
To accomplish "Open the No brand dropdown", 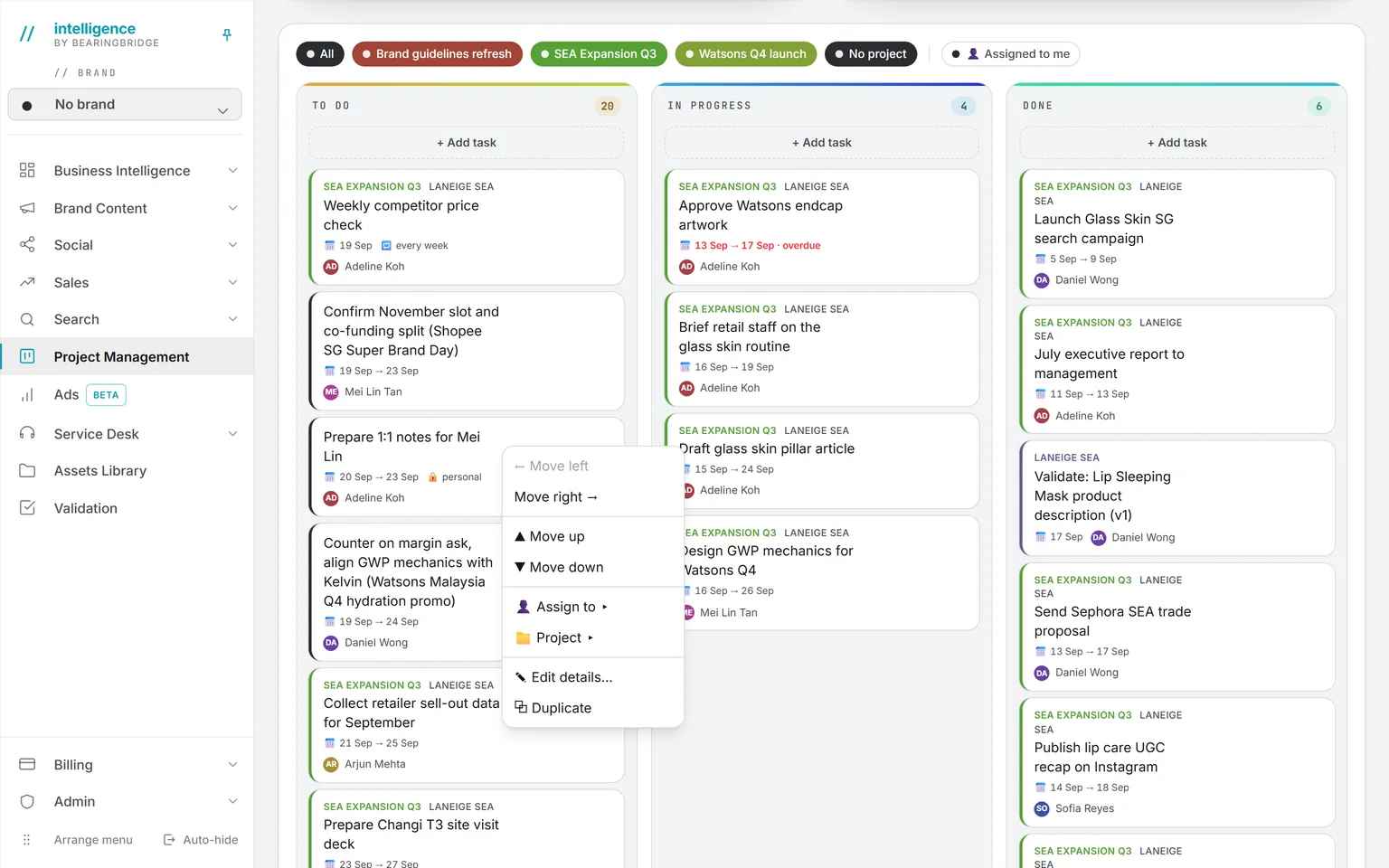I will click(x=125, y=104).
